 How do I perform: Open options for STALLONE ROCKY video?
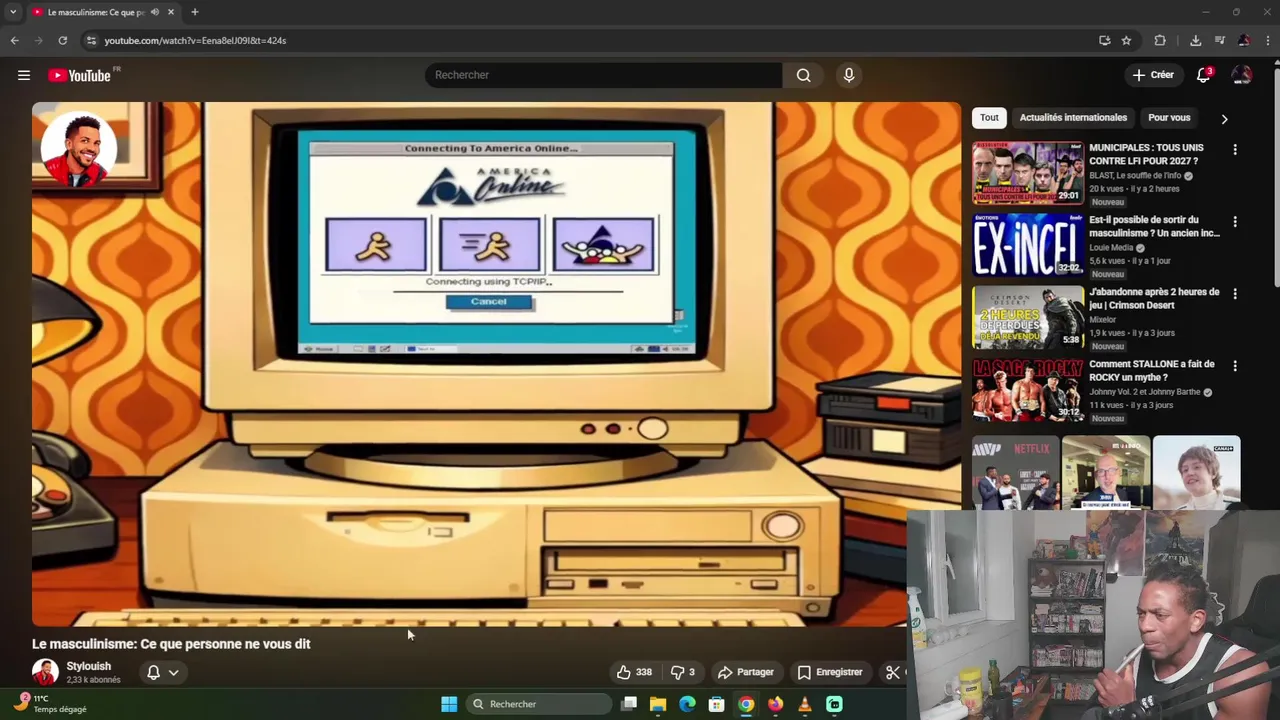point(1235,366)
